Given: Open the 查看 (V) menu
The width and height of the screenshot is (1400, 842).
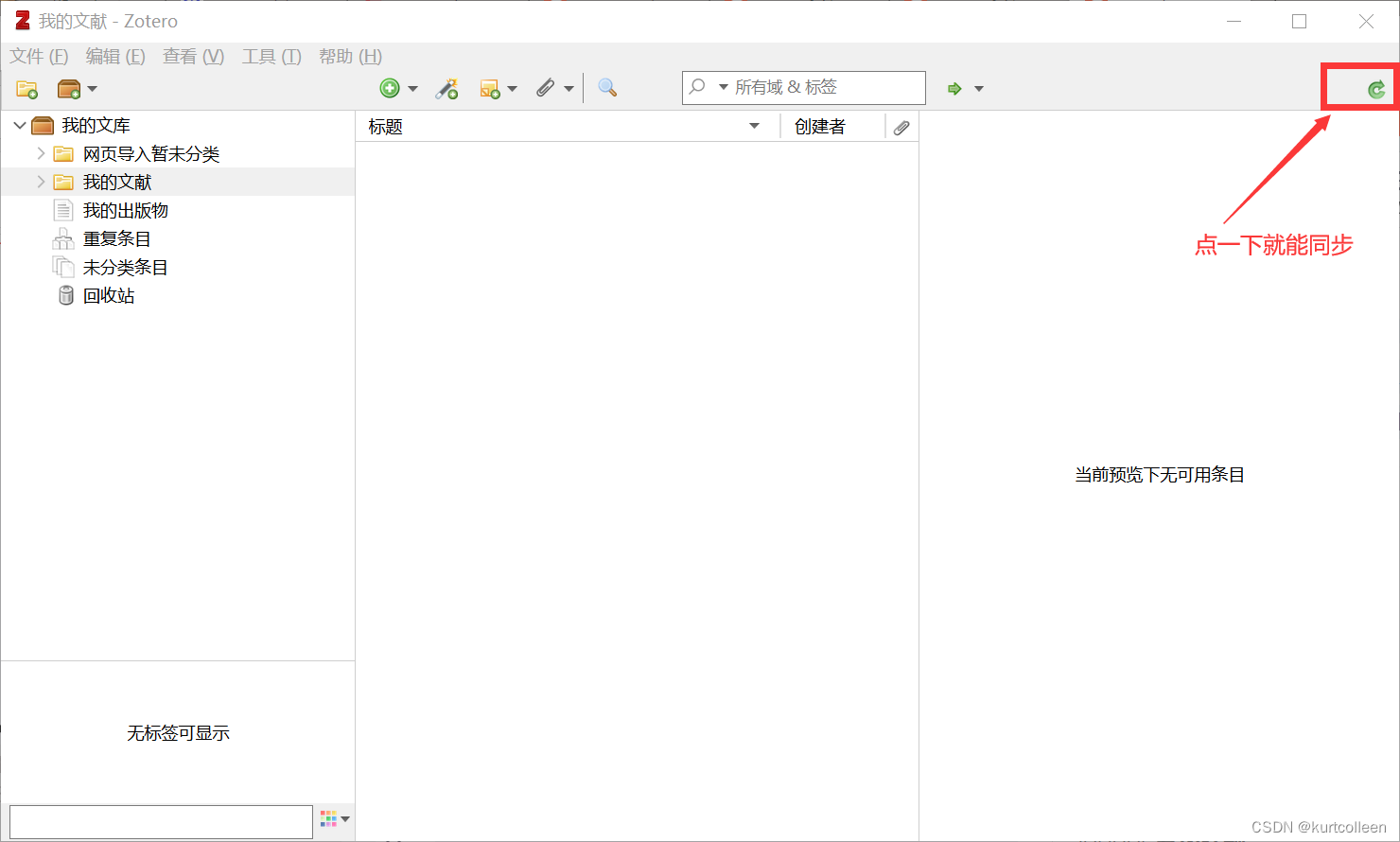Looking at the screenshot, I should [x=193, y=57].
